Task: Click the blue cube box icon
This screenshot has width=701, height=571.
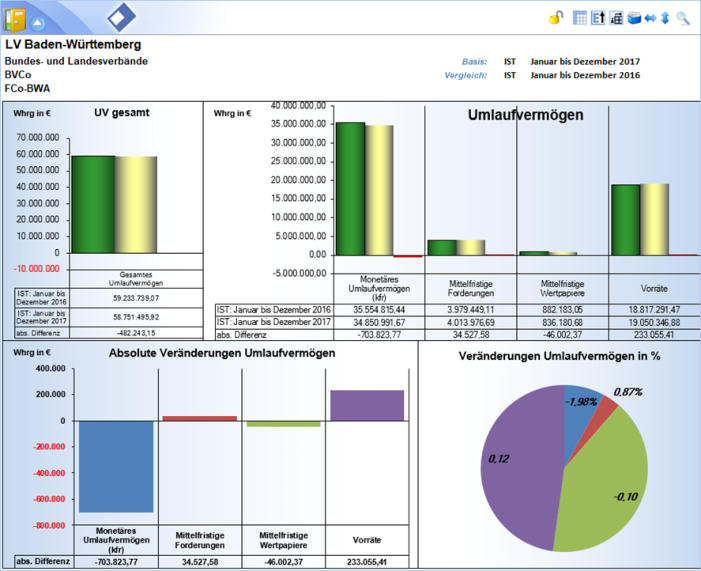Action: pos(633,18)
